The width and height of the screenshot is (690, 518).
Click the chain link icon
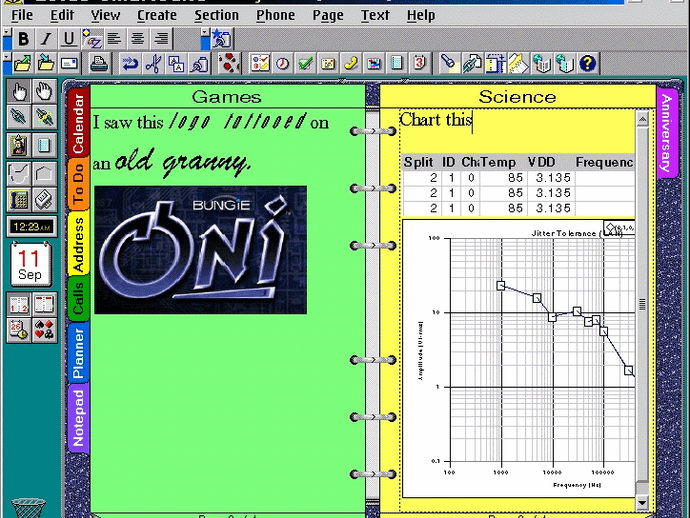pos(473,63)
